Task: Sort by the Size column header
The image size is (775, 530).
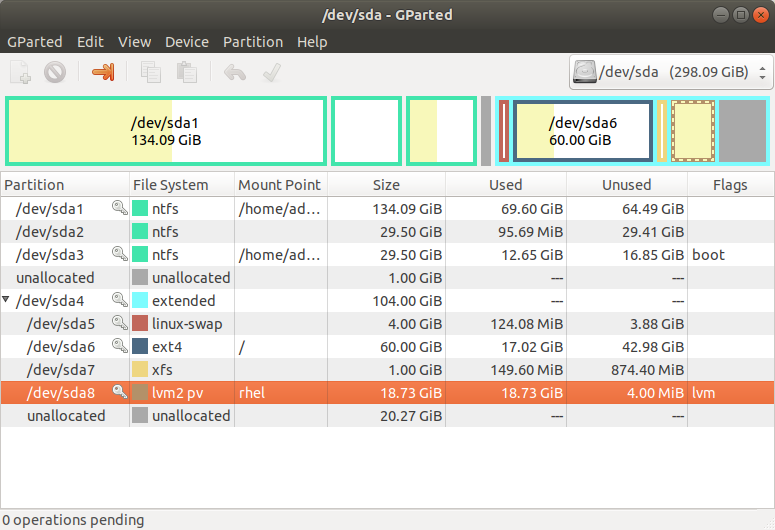Action: click(386, 185)
